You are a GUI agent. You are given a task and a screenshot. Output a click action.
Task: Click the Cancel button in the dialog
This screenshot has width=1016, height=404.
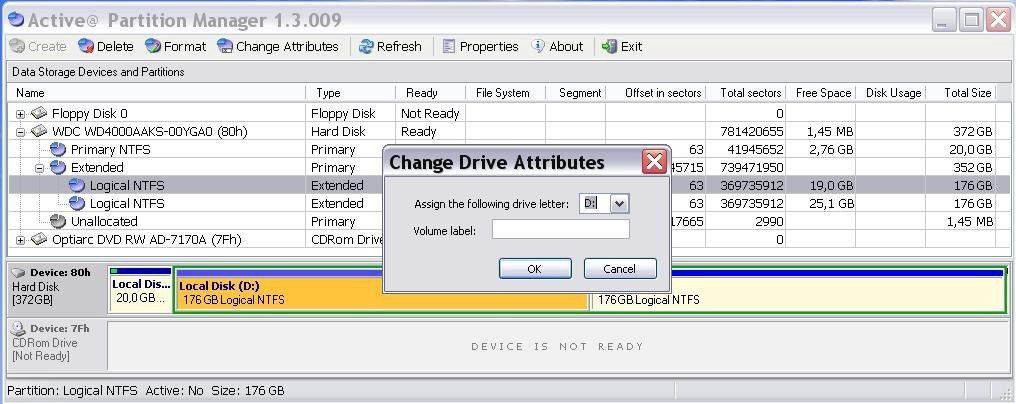click(620, 268)
